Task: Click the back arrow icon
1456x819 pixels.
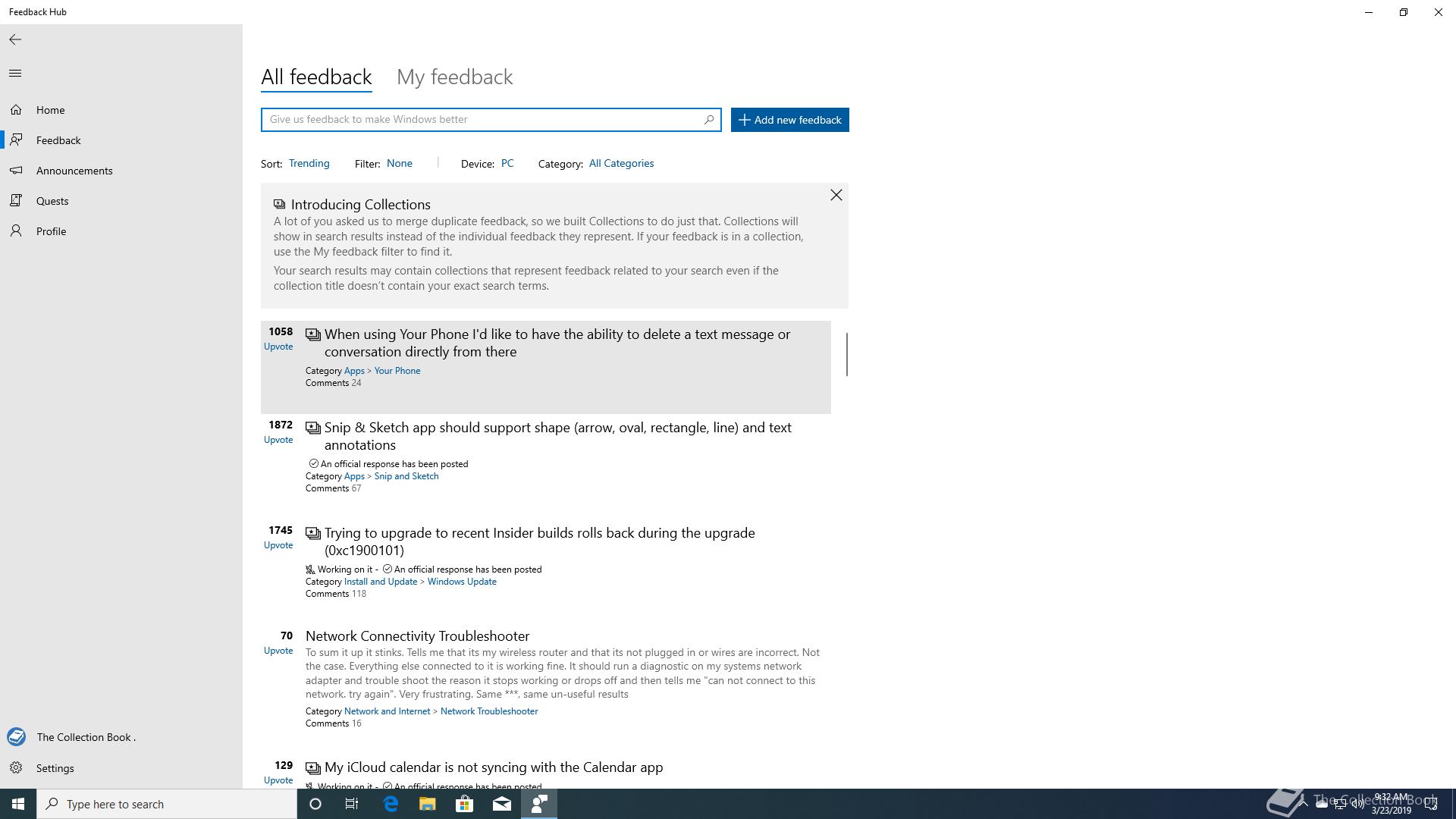Action: (15, 39)
